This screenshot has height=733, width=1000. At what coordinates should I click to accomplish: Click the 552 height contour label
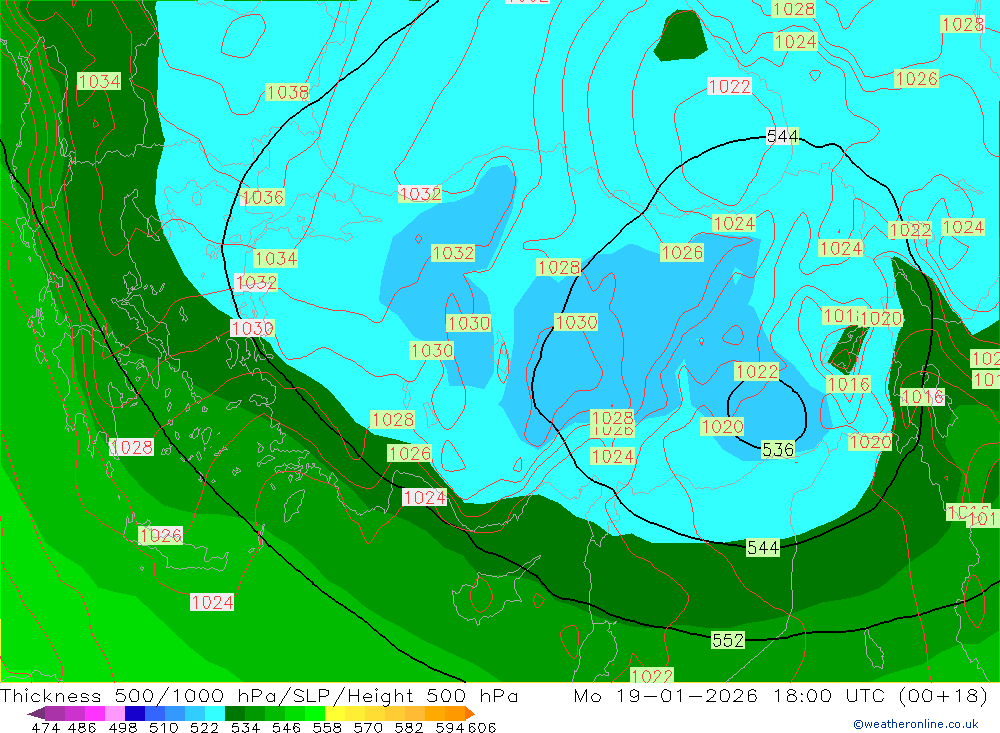pyautogui.click(x=728, y=640)
